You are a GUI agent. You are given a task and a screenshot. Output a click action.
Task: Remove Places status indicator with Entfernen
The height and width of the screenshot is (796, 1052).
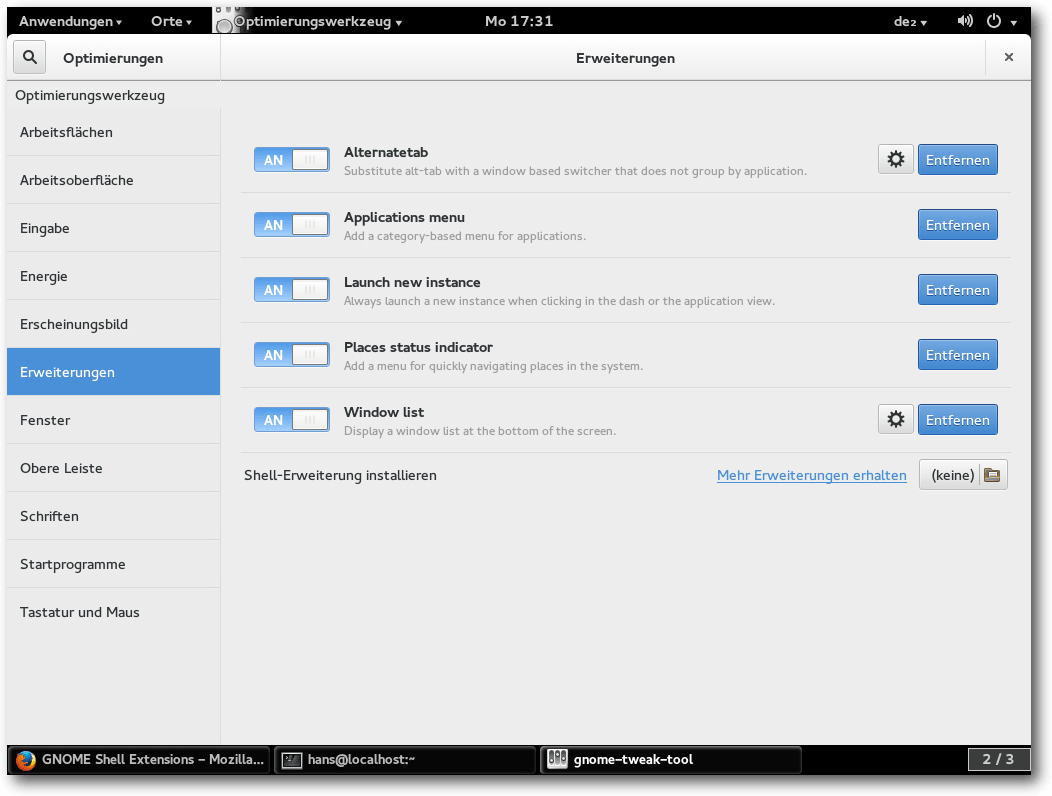tap(957, 355)
